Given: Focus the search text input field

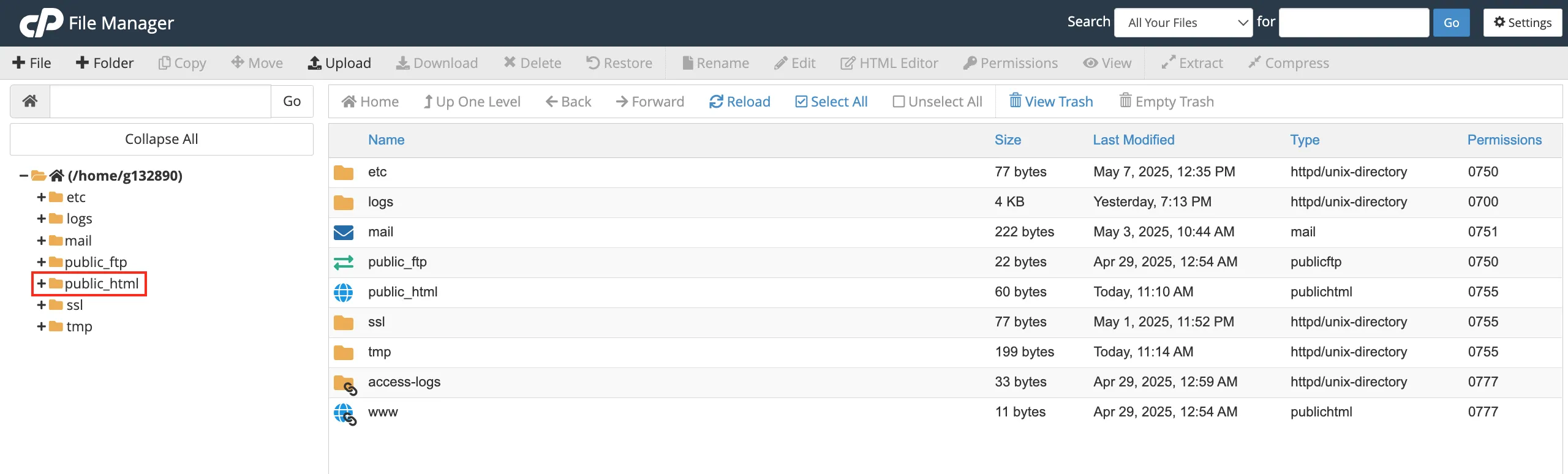Looking at the screenshot, I should 1354,23.
